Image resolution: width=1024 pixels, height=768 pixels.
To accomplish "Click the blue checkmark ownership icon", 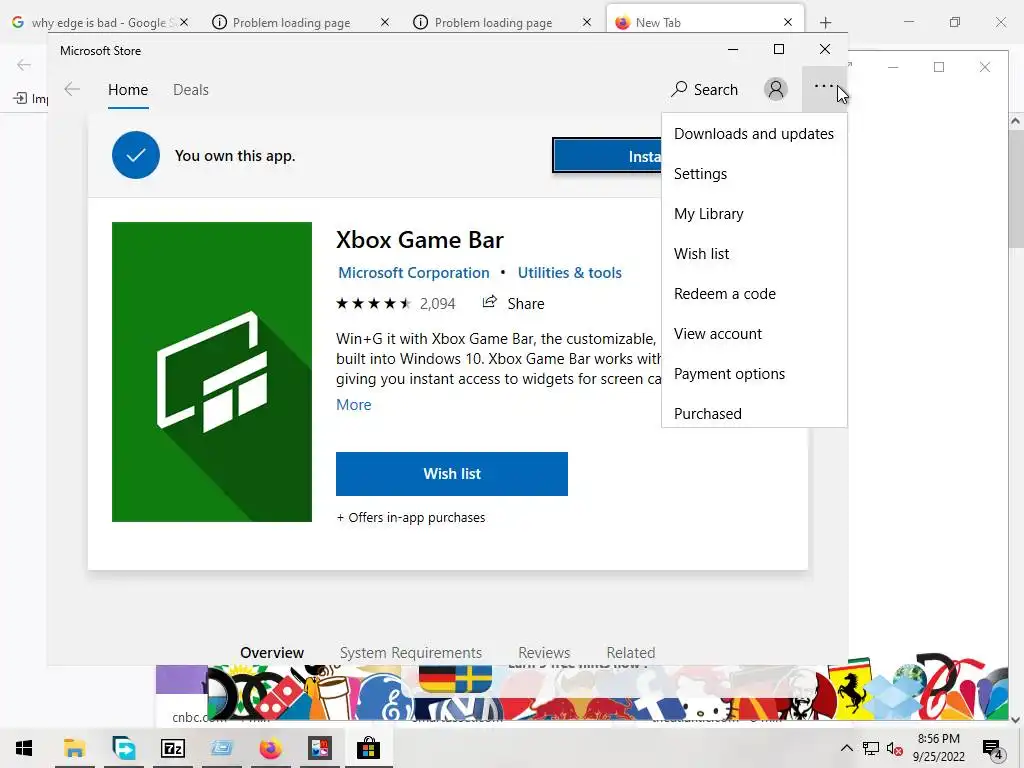I will 136,155.
